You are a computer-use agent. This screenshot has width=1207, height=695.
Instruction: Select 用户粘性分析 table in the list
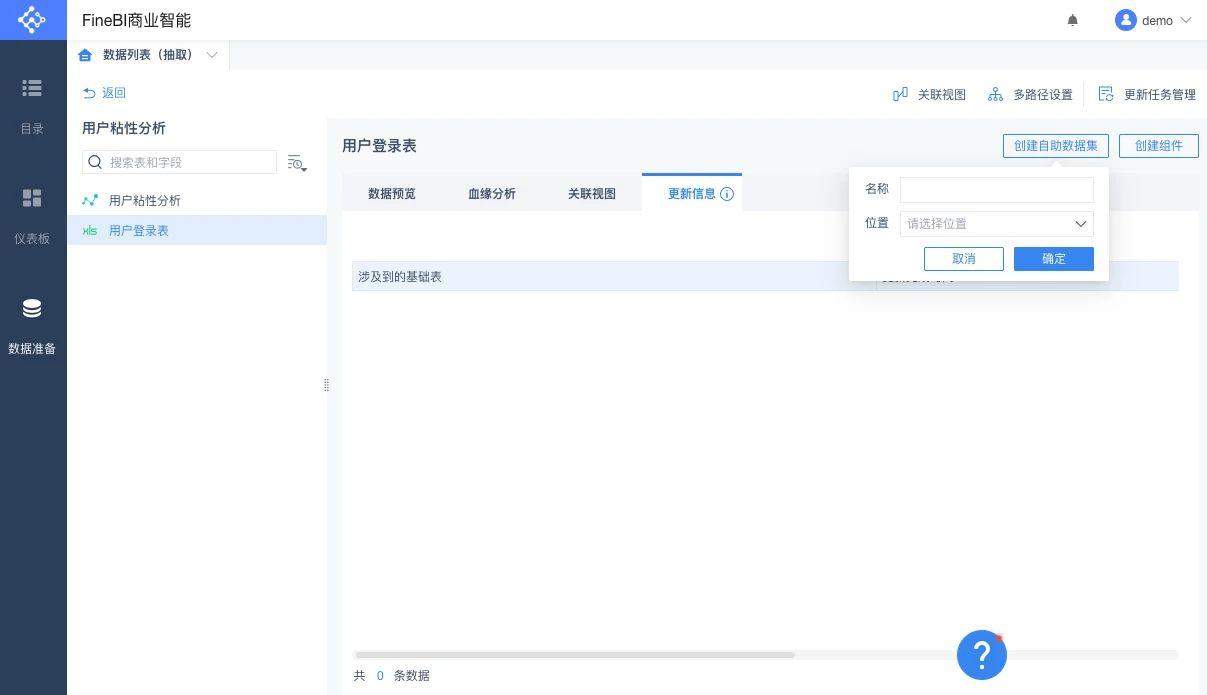click(x=197, y=200)
